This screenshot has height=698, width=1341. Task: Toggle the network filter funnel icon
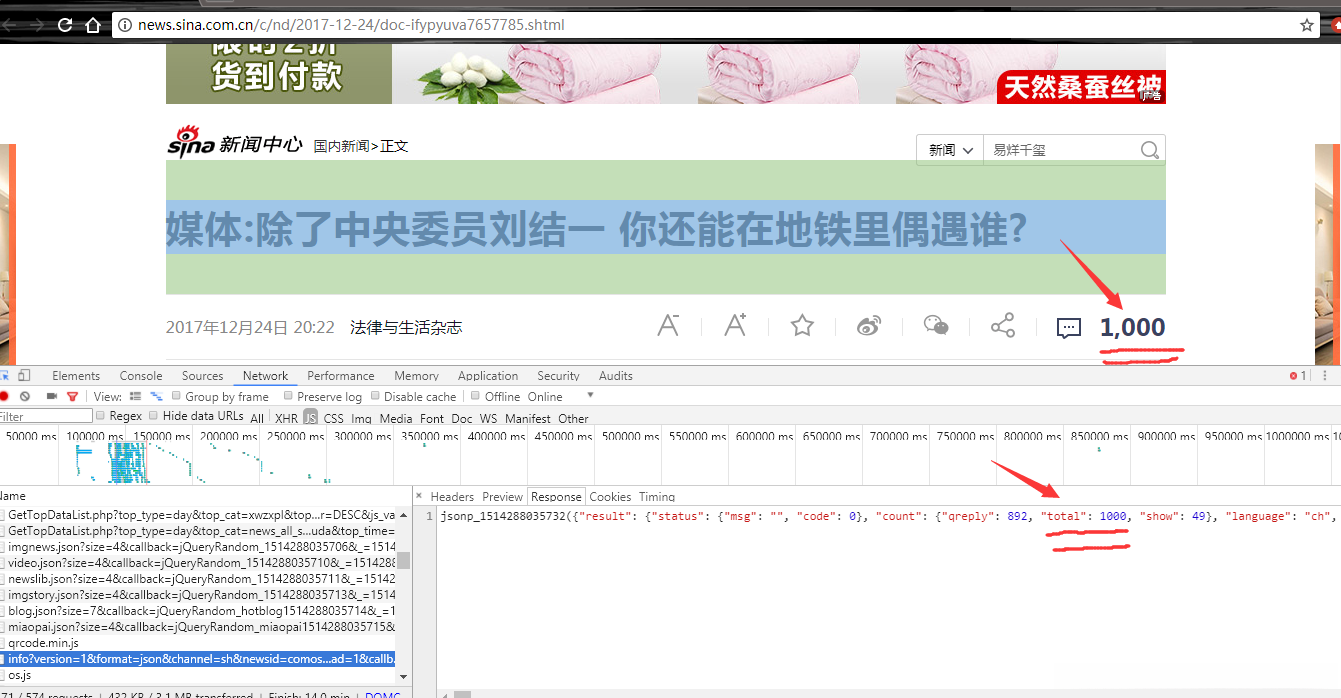[72, 397]
